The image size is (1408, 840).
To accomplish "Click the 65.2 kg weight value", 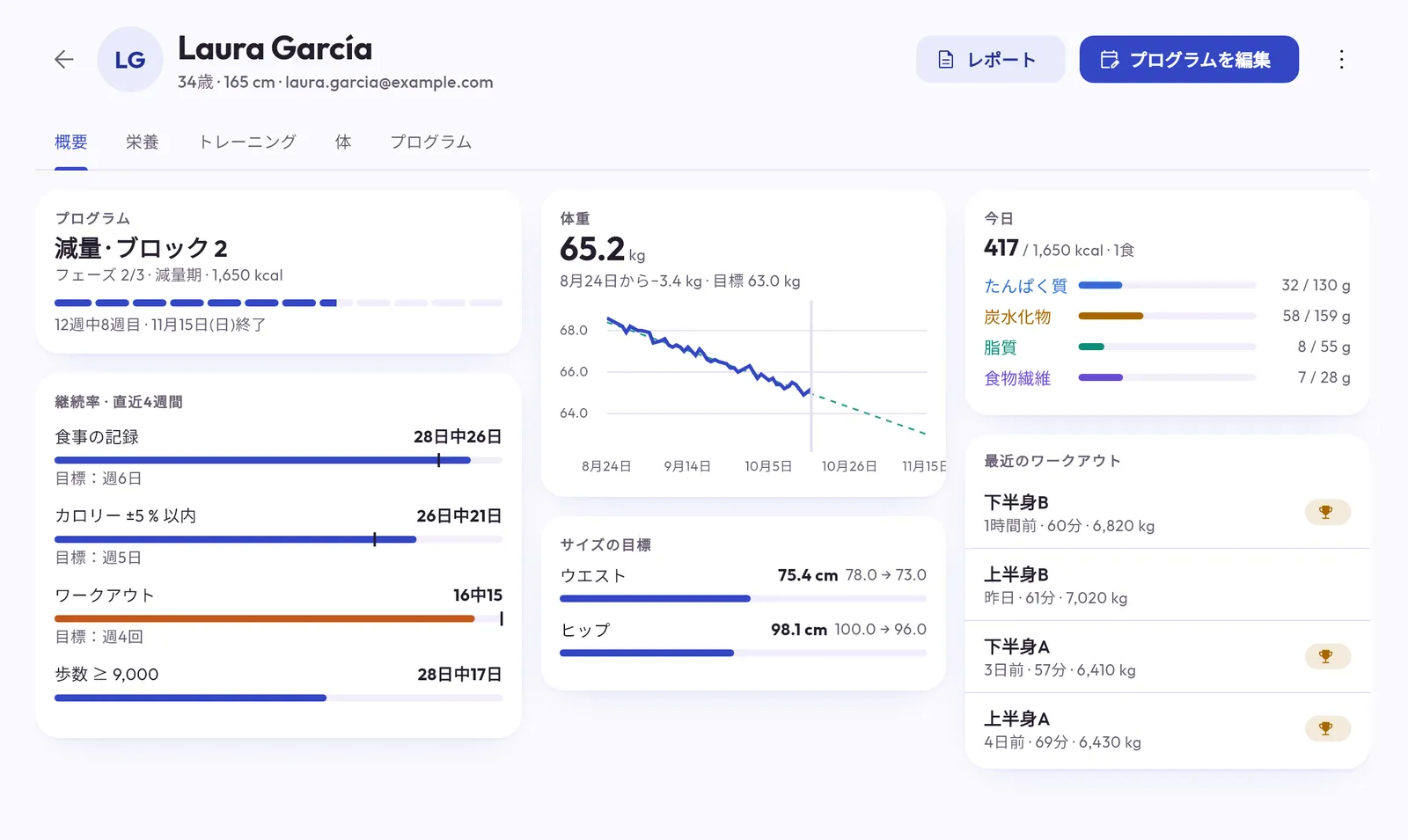I will pos(603,250).
